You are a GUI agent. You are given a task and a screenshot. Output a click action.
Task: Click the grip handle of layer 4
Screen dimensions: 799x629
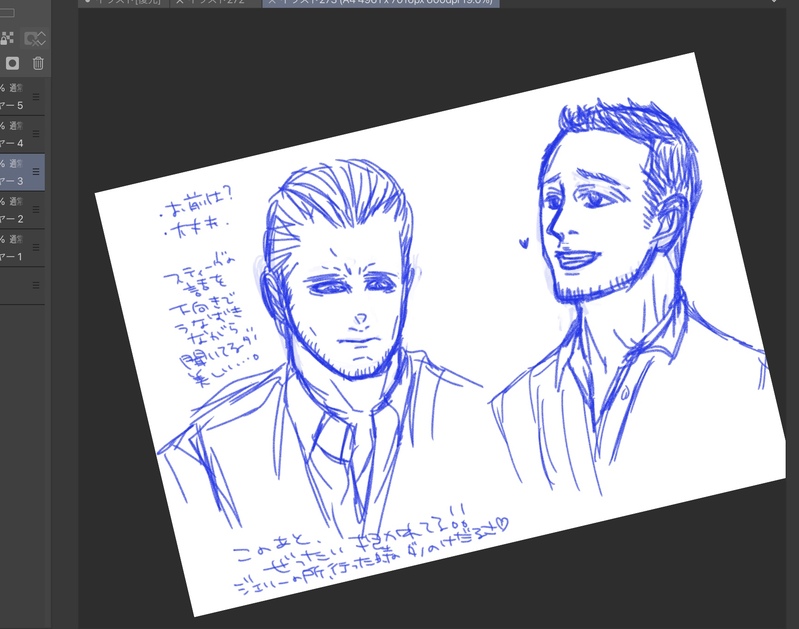[36, 134]
